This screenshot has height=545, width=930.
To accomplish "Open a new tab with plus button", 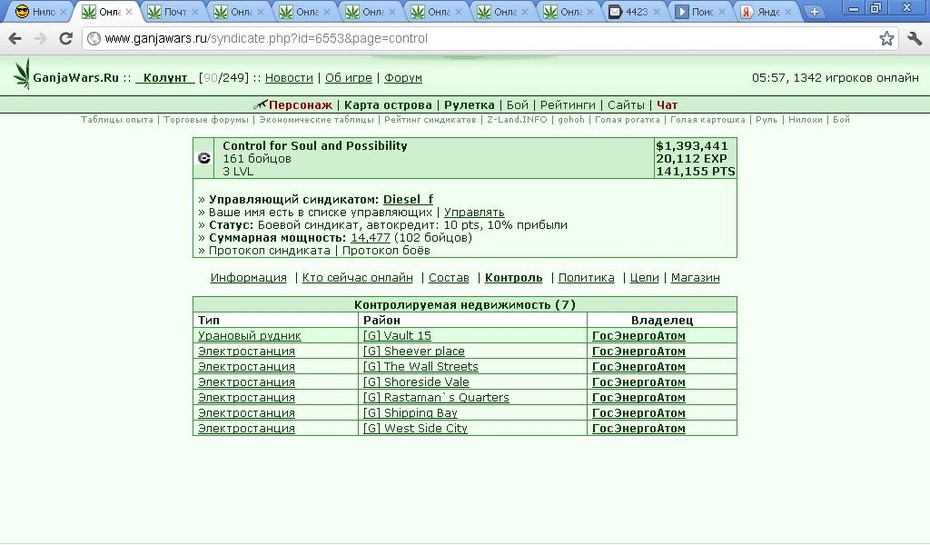I will click(814, 11).
